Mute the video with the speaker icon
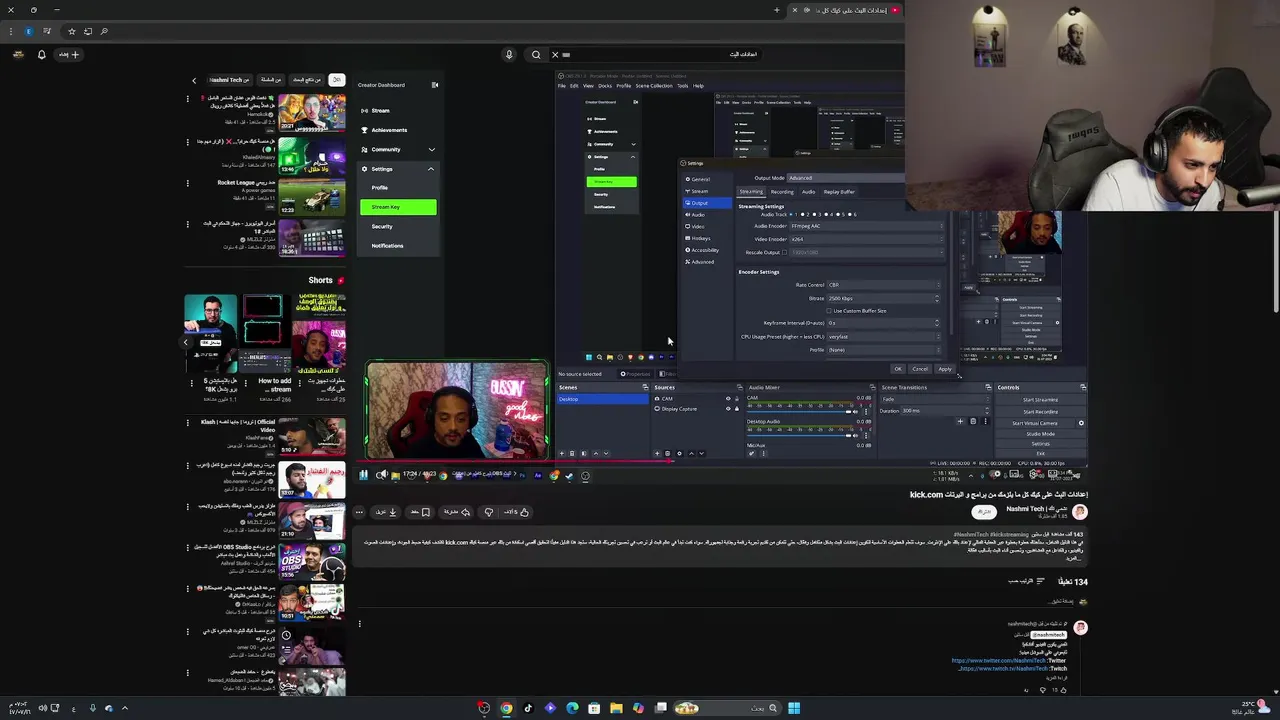This screenshot has height=720, width=1280. (x=380, y=475)
